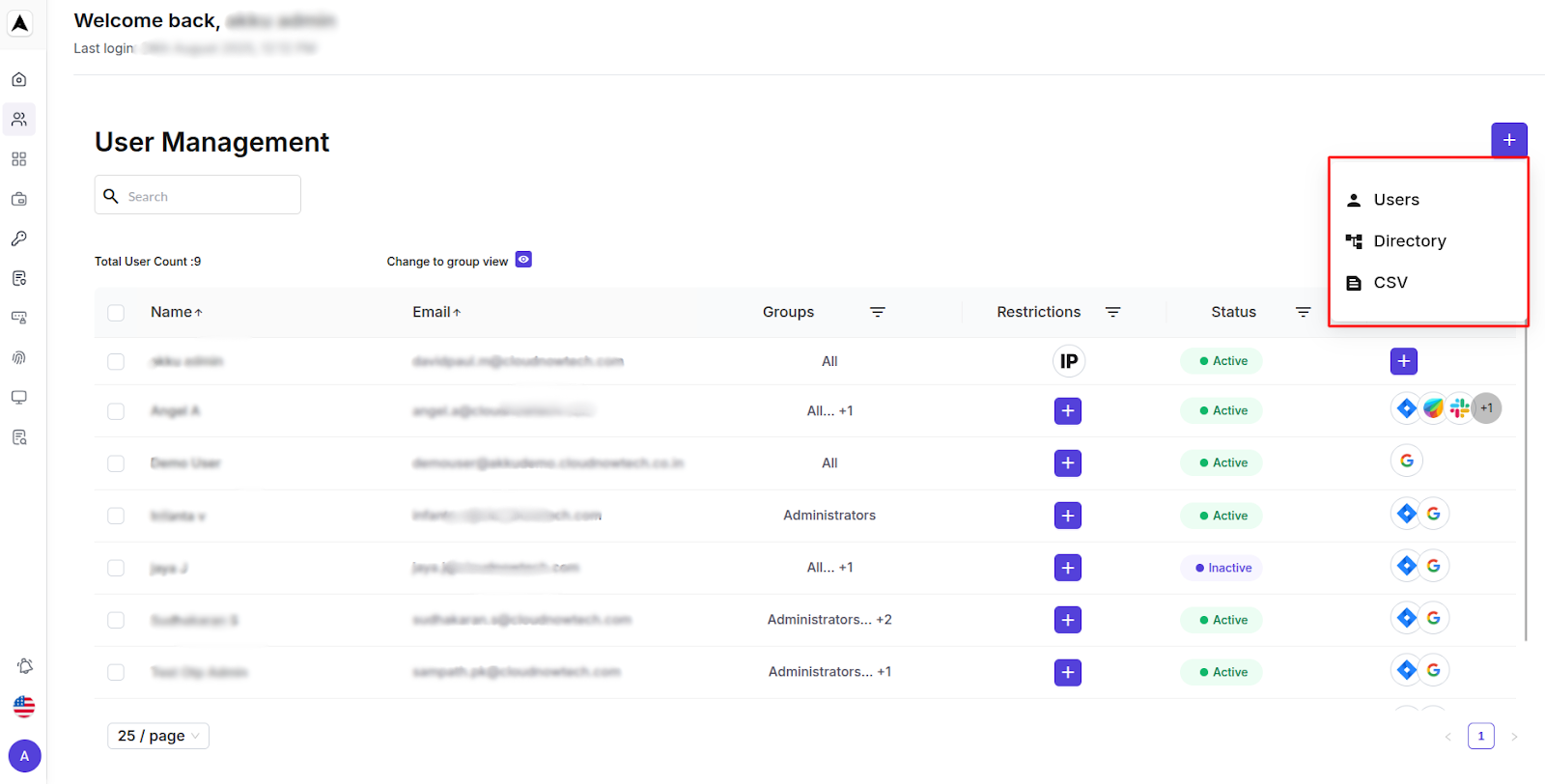This screenshot has height=784, width=1545.
Task: Tick checkbox for first user row
Action: click(x=116, y=362)
